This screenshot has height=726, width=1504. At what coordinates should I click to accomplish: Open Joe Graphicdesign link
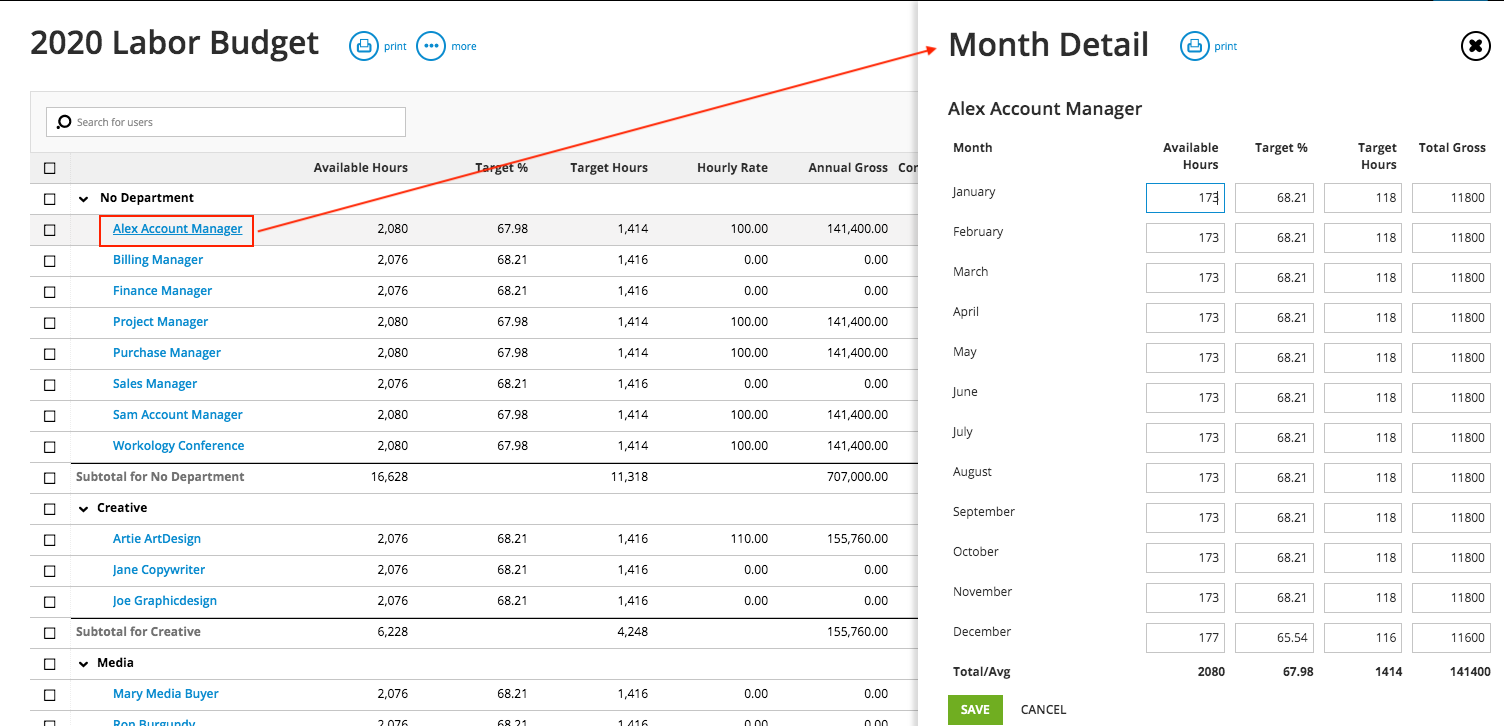pyautogui.click(x=165, y=601)
